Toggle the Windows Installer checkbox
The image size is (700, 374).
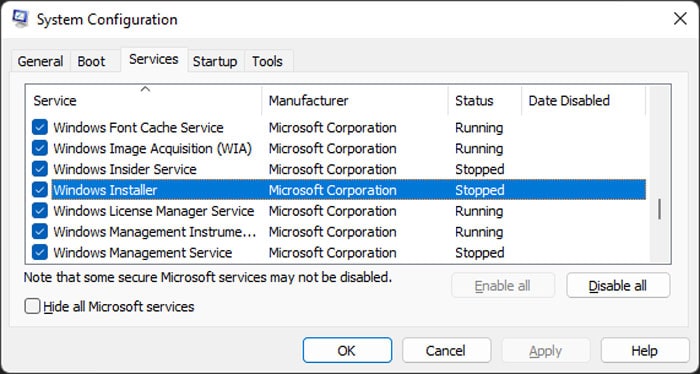coord(40,190)
